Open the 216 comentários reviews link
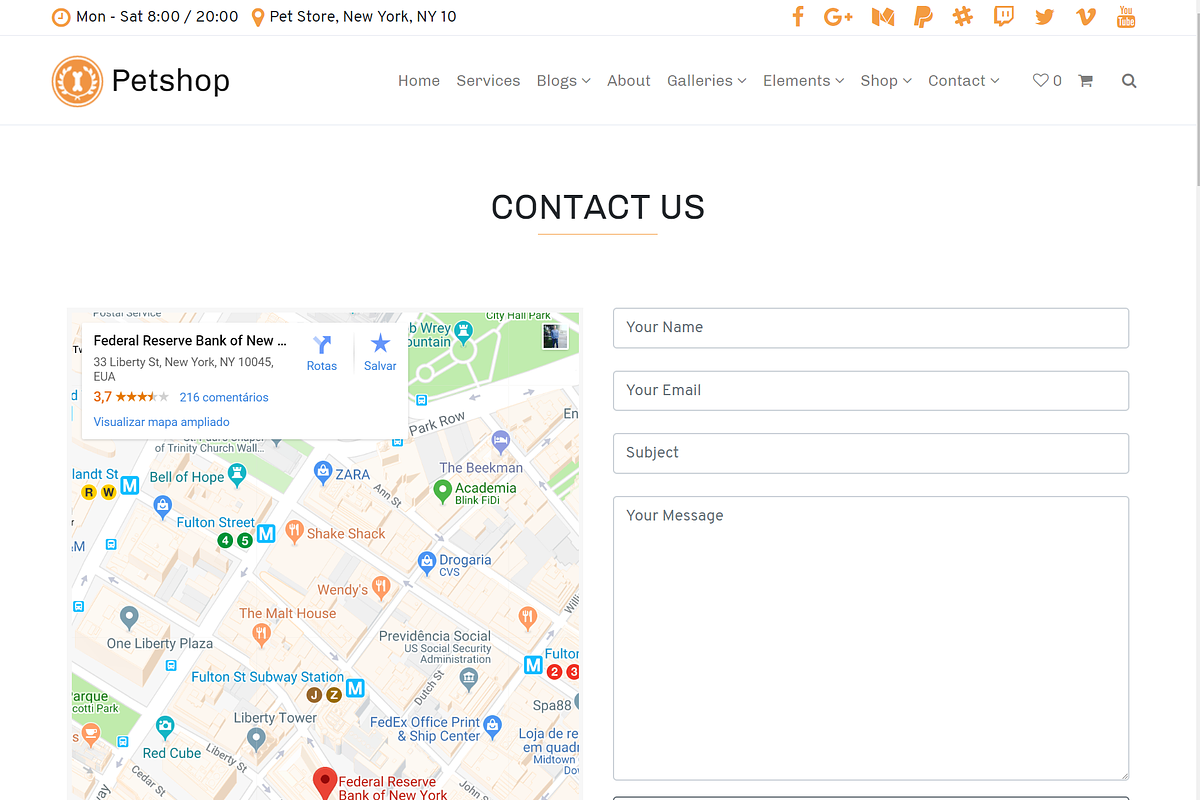1200x800 pixels. 224,397
